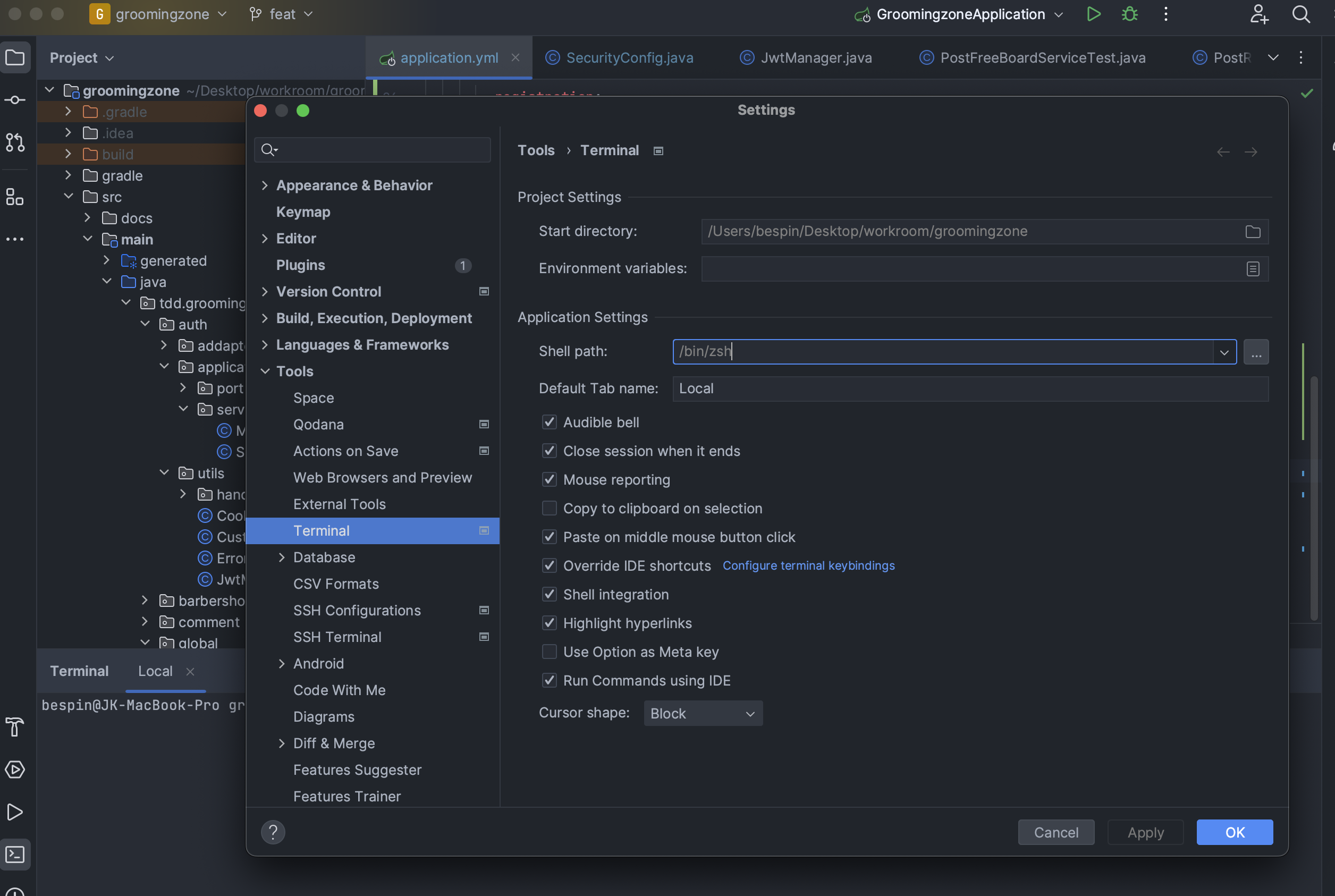Screen dimensions: 1335x896
Task: Open the Shell path dropdown arrow
Action: (x=1223, y=352)
